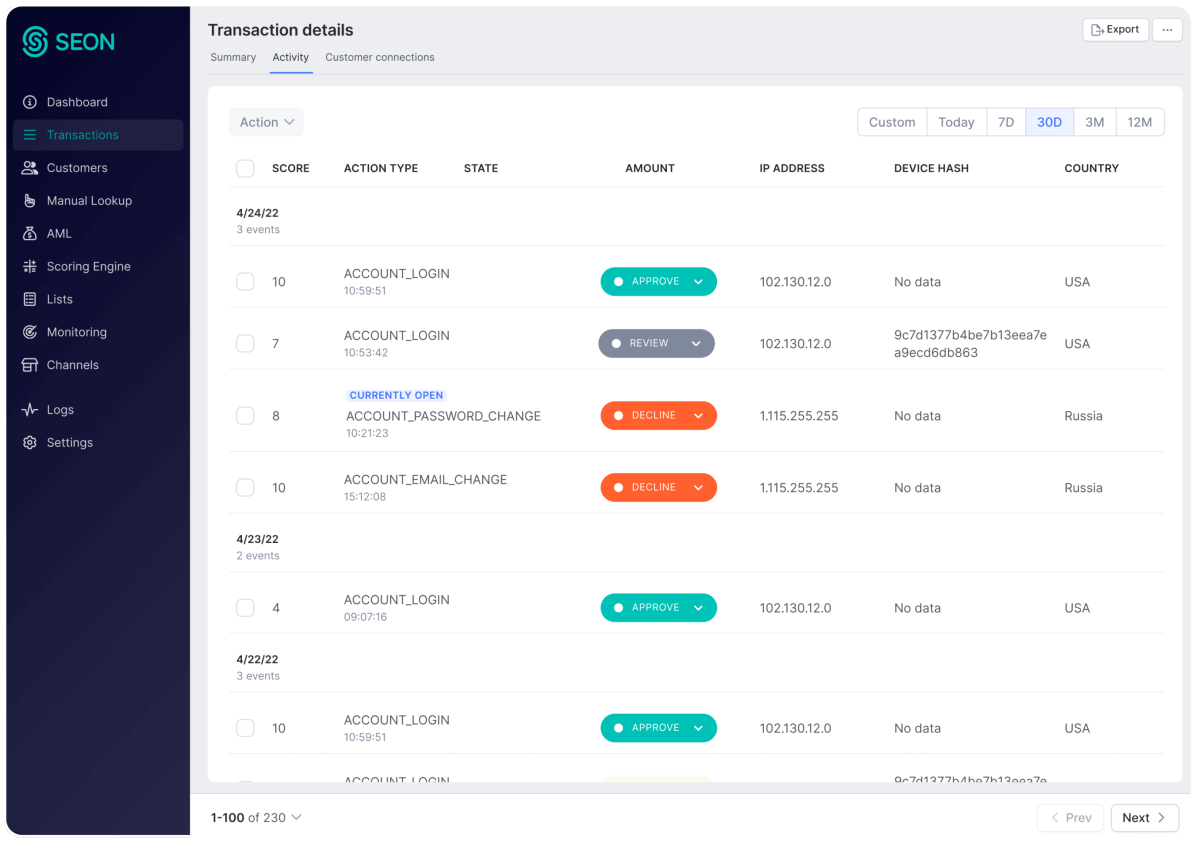Click the Manual Lookup hand icon
Image resolution: width=1200 pixels, height=841 pixels.
point(30,201)
